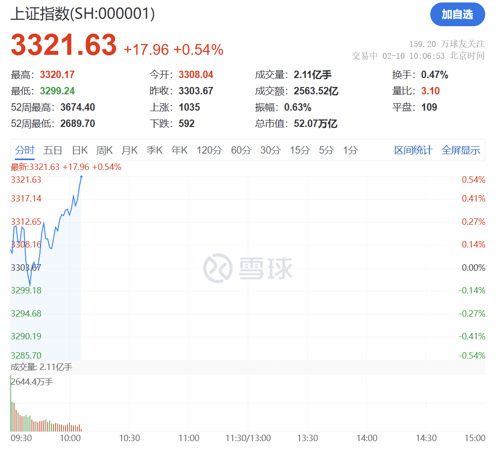Click the opening tall volume bar
This screenshot has height=451, width=500.
point(11,404)
